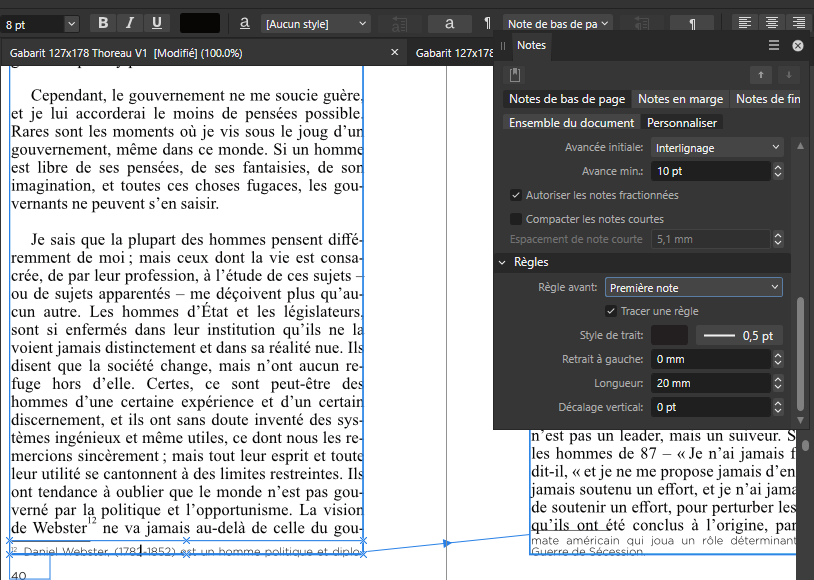The image size is (814, 580).
Task: Uncheck 'Tracer une règle'
Action: click(x=610, y=311)
